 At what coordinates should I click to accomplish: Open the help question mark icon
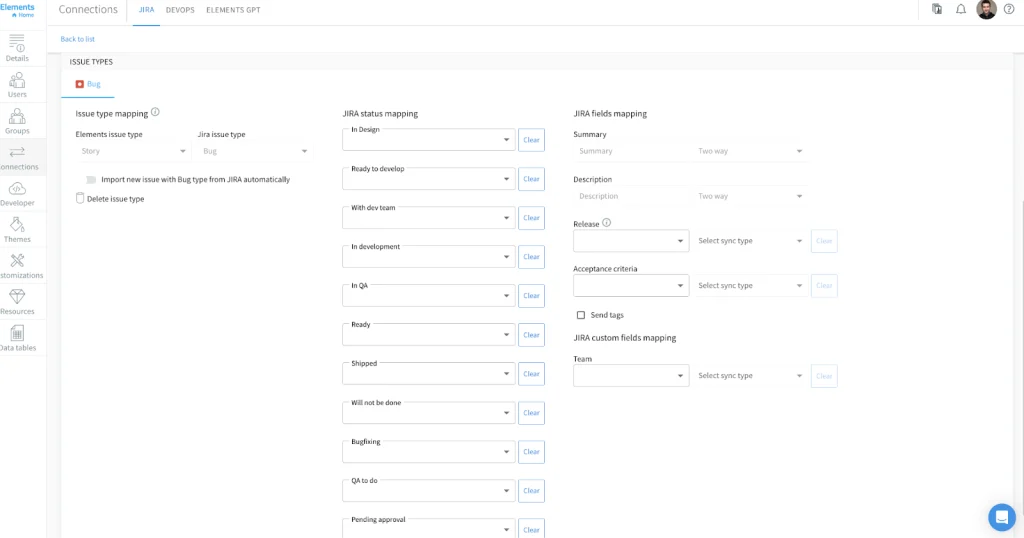(x=1008, y=9)
